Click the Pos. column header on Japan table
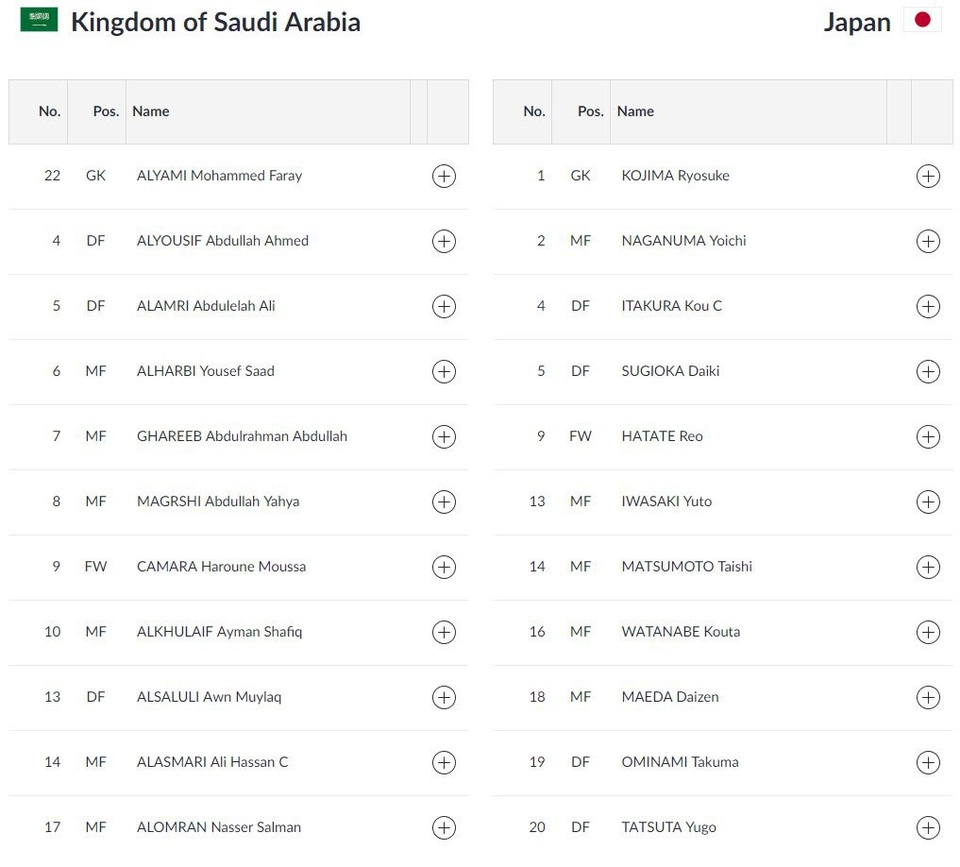960x867 pixels. click(590, 111)
